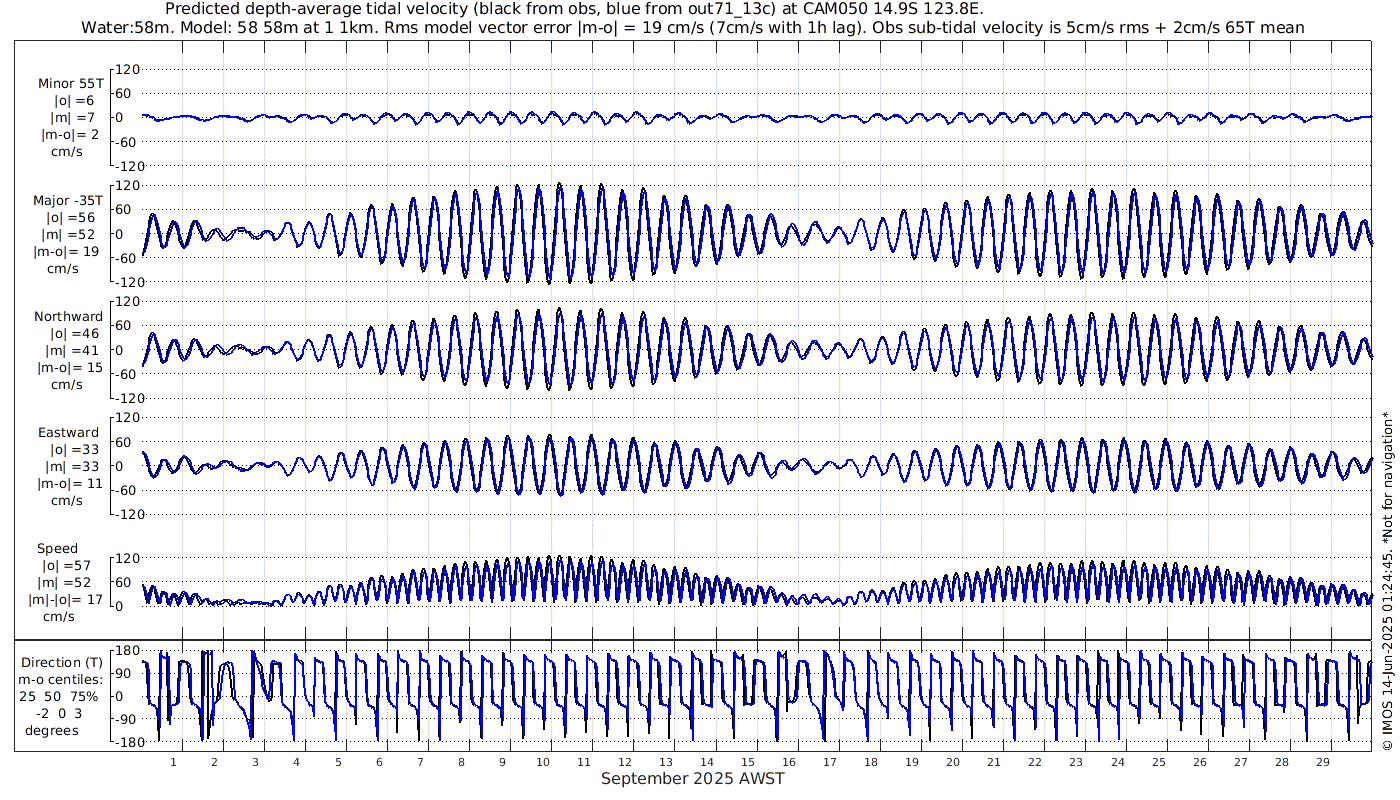Image resolution: width=1400 pixels, height=800 pixels.
Task: Select the "|m-o|= 15" error value
Action: (70, 368)
